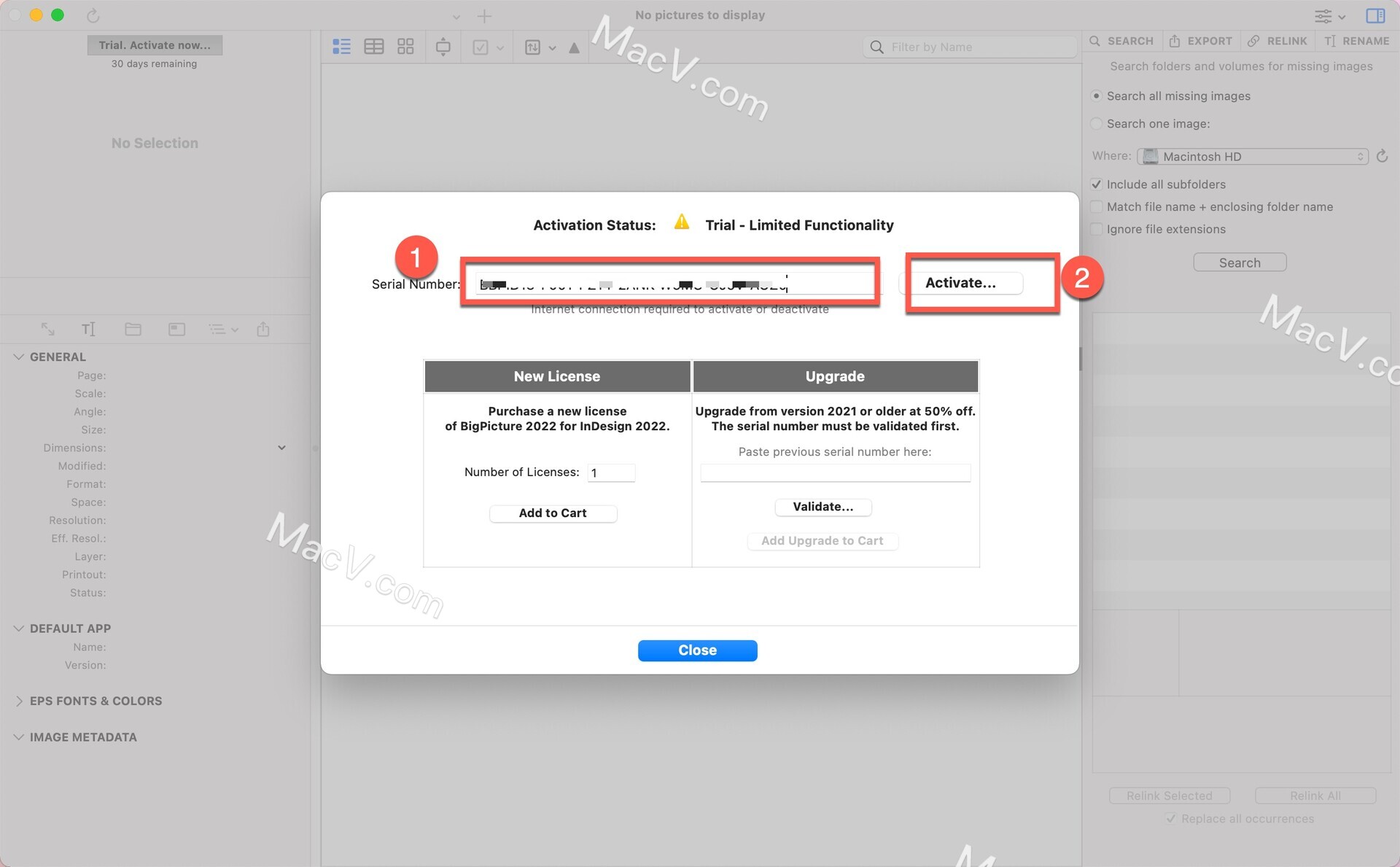
Task: Click the New License tab
Action: [557, 376]
